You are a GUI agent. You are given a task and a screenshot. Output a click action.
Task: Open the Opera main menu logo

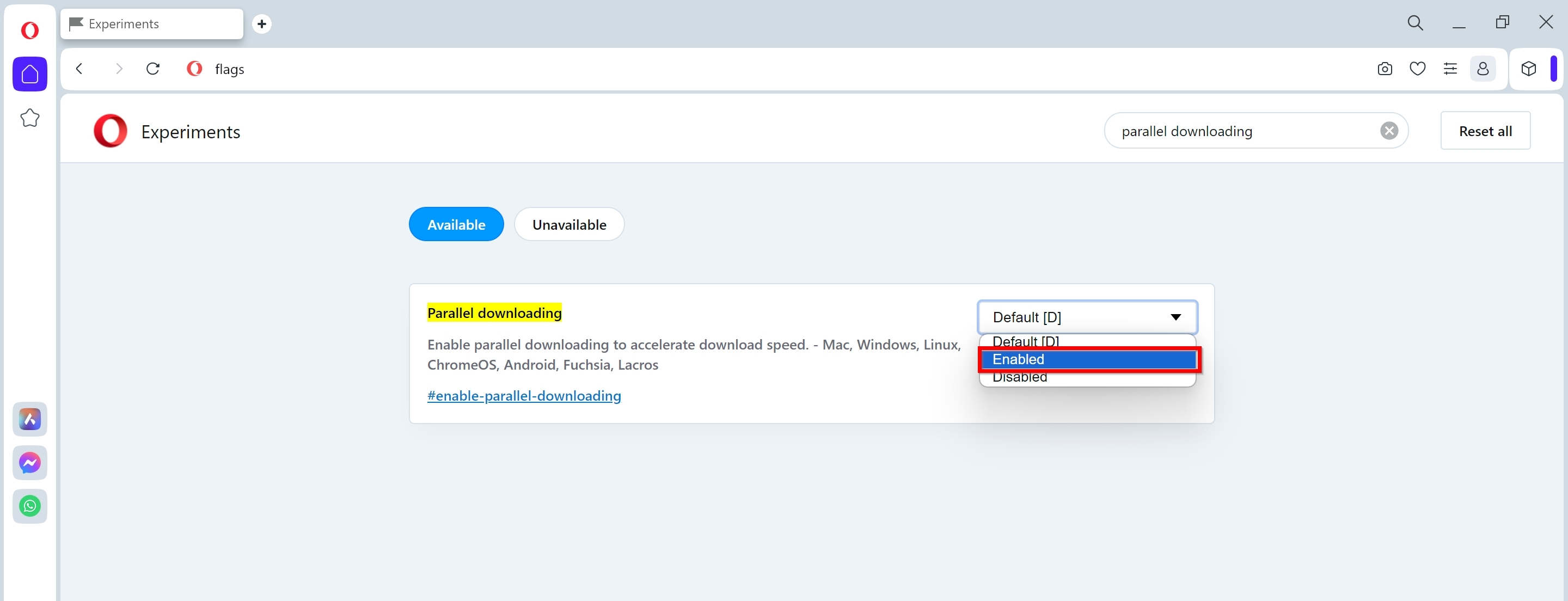pos(29,30)
